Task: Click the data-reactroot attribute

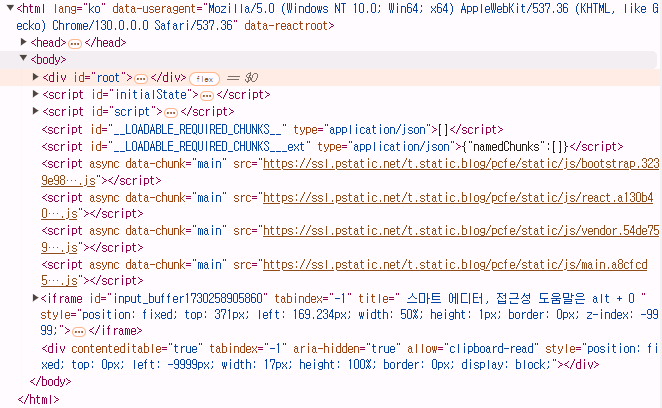Action: 286,26
